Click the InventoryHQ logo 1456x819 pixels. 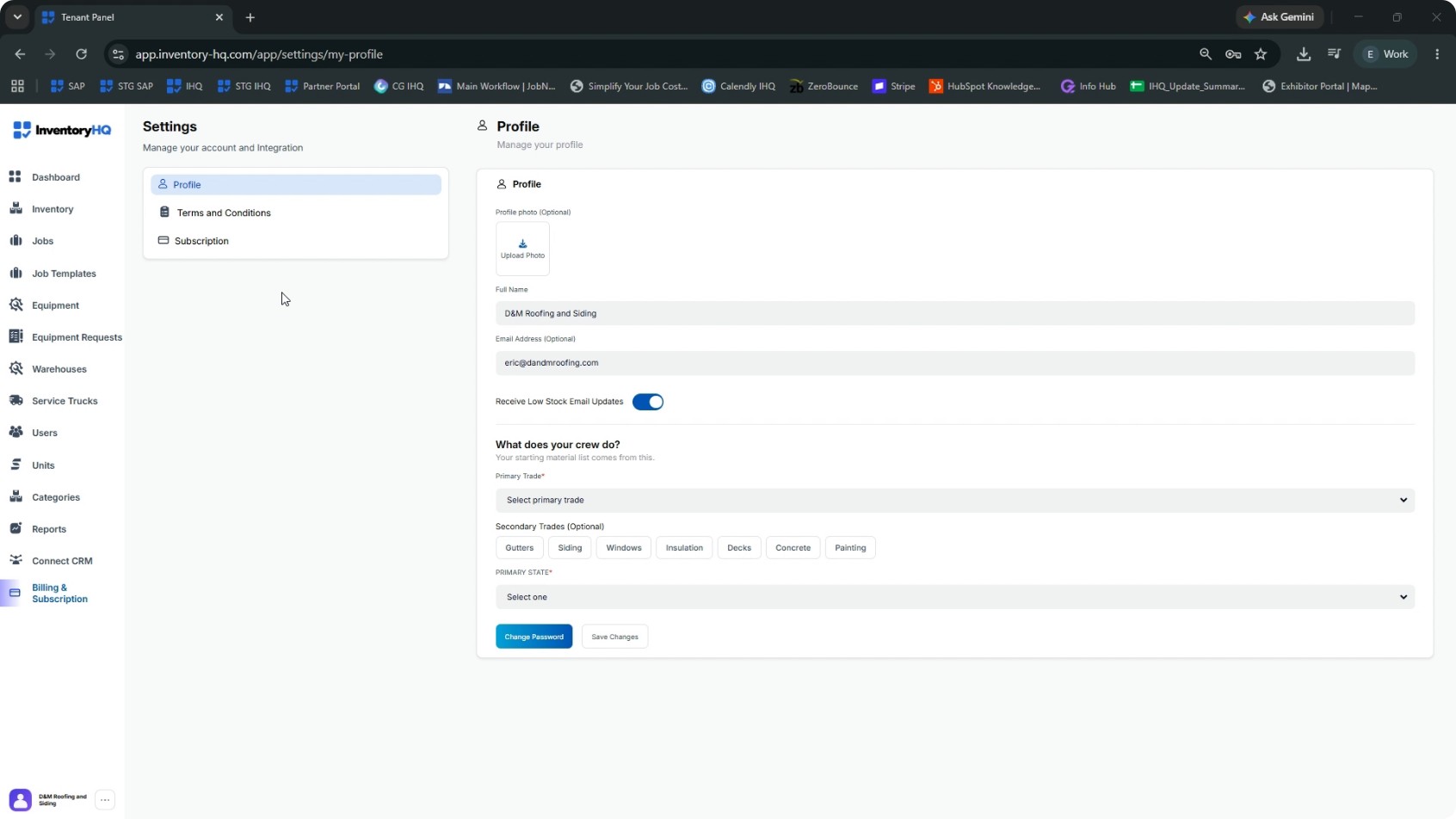[x=62, y=130]
